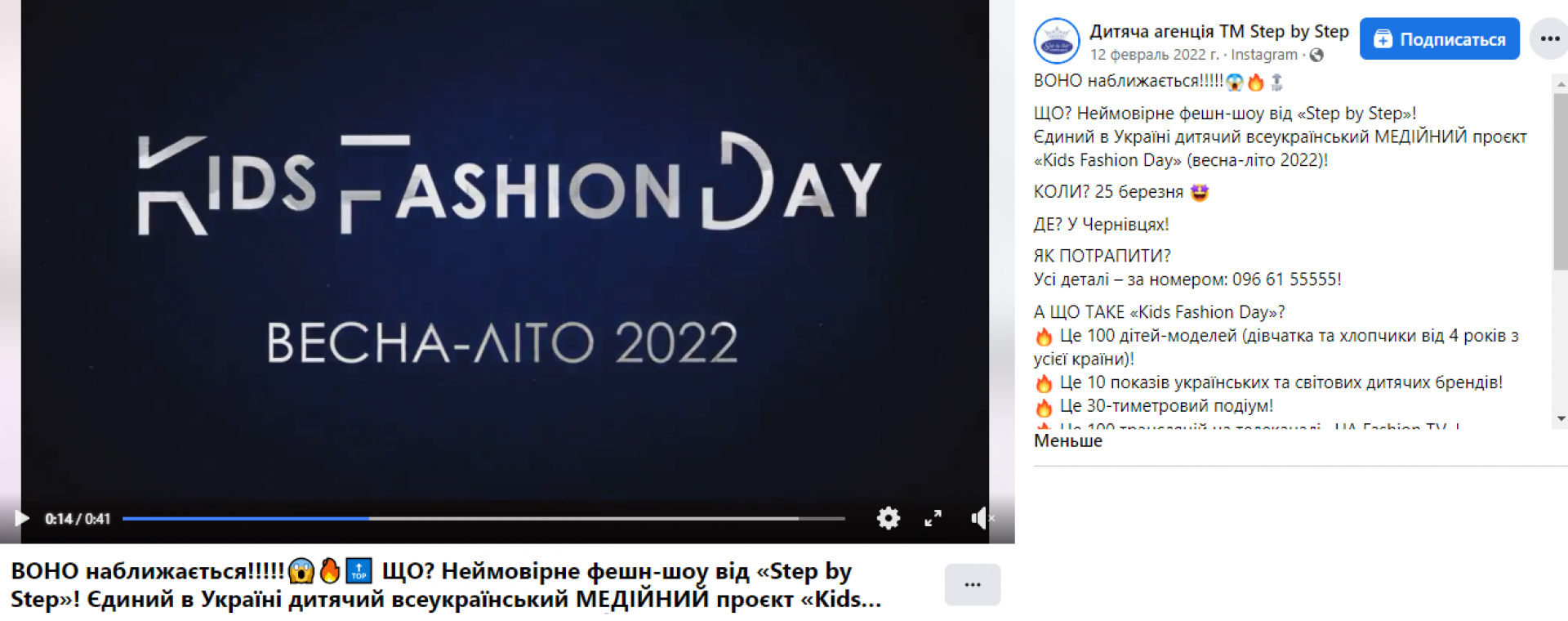This screenshot has width=1568, height=621.
Task: Click text ДЕ? У Чернівцях!
Action: (1101, 224)
